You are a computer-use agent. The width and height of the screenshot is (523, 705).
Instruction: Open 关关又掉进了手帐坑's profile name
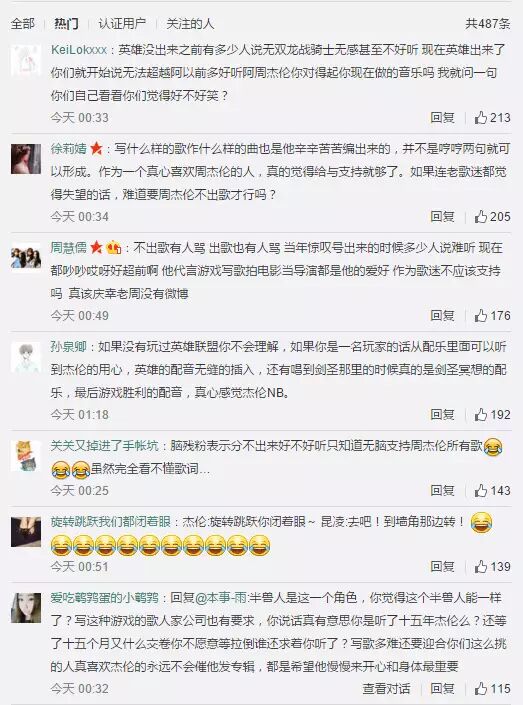coord(104,446)
